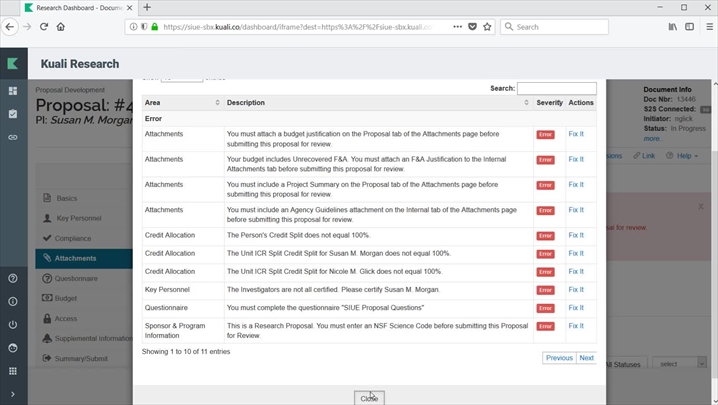Click Fix It for questionnaire error
Viewport: 718px width, 405px height.
[576, 306]
